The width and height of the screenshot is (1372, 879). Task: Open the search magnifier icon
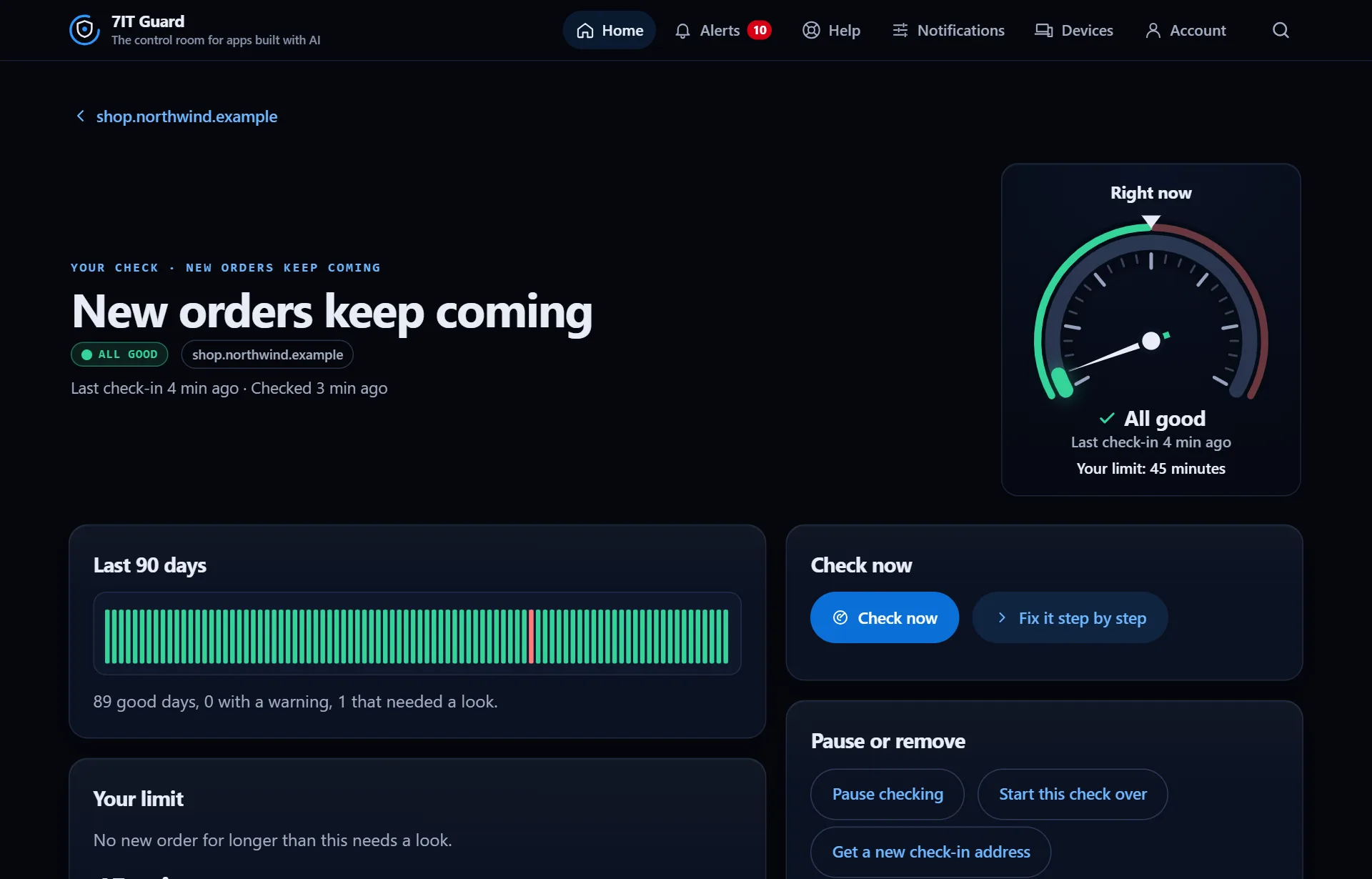pyautogui.click(x=1281, y=30)
